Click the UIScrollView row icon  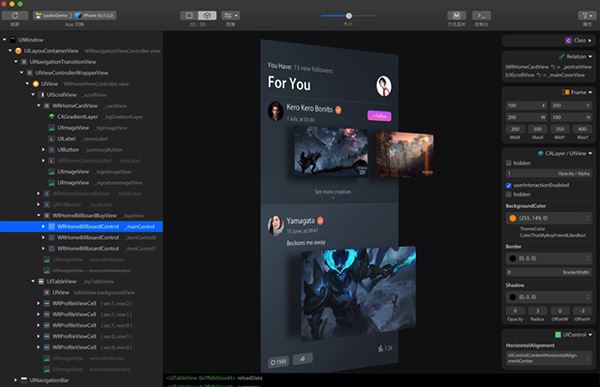pyautogui.click(x=41, y=95)
